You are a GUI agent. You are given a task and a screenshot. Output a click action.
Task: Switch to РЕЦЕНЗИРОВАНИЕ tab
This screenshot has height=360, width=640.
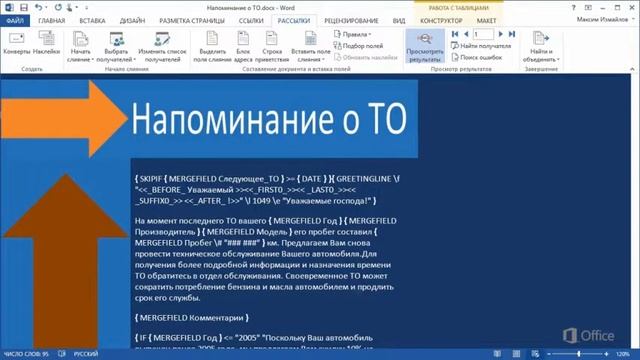(x=351, y=20)
